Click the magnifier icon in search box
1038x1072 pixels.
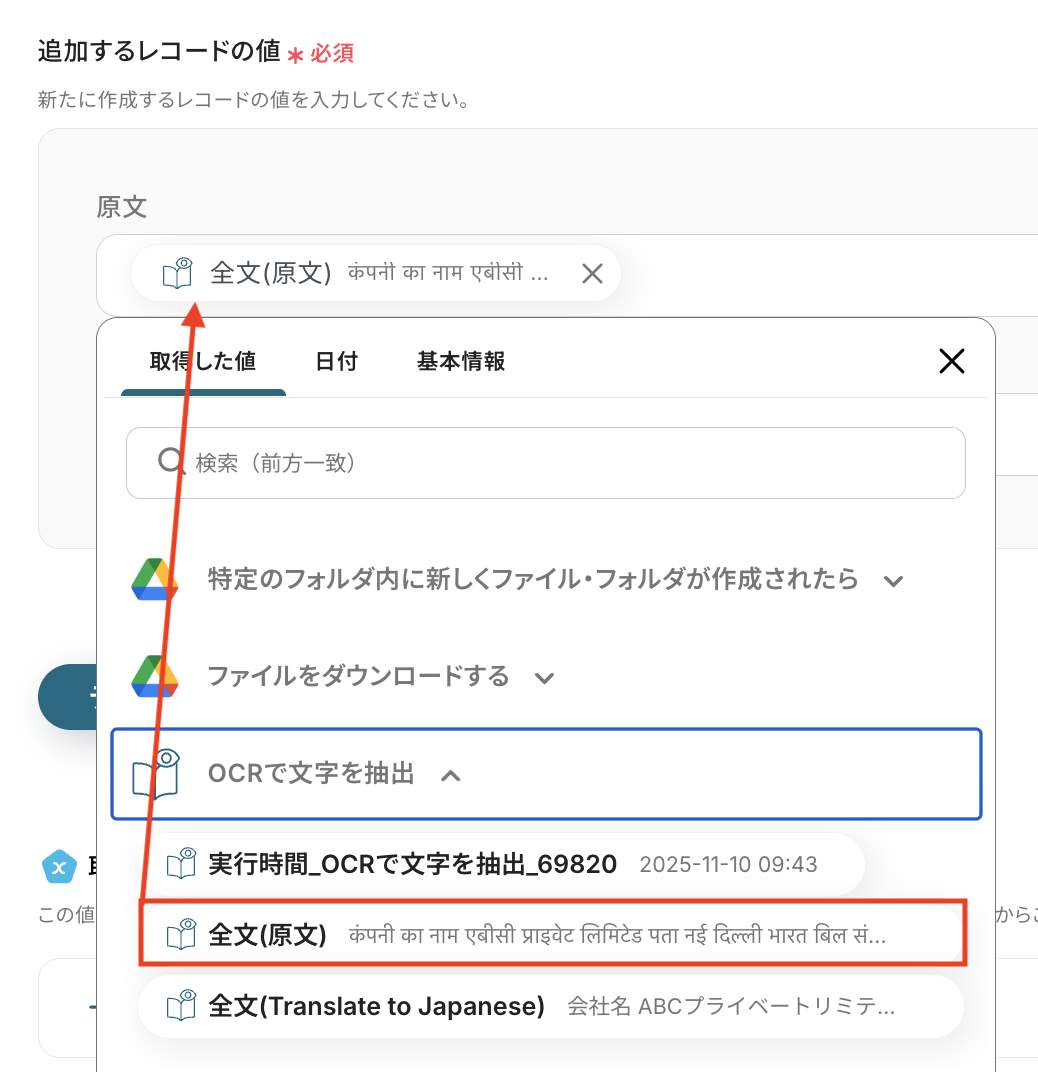(x=172, y=462)
